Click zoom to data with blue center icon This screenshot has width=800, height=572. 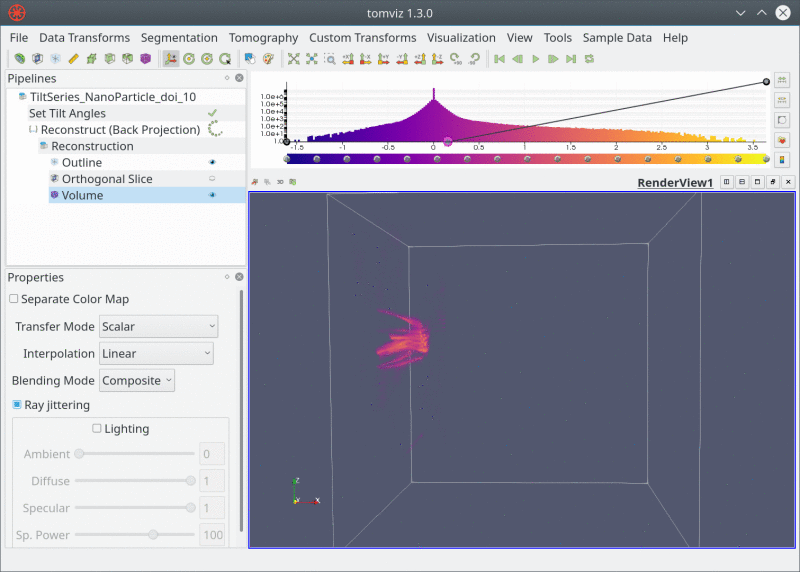tap(312, 59)
